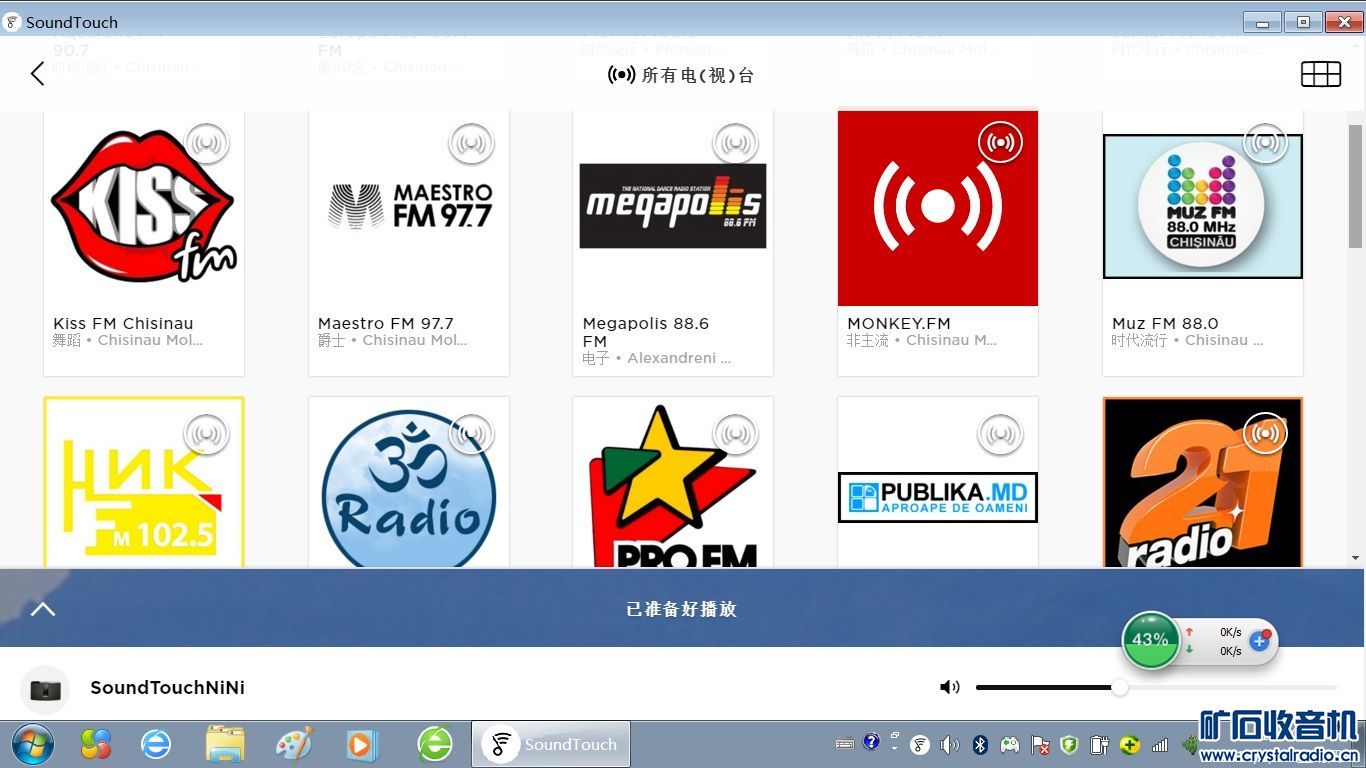This screenshot has height=768, width=1366.
Task: Select the ЦИК FM 102.5 station logo
Action: point(144,482)
